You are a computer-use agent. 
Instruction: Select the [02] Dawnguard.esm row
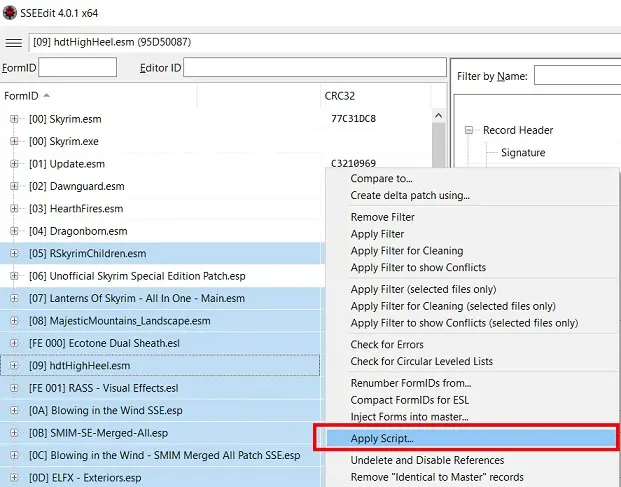(x=162, y=186)
